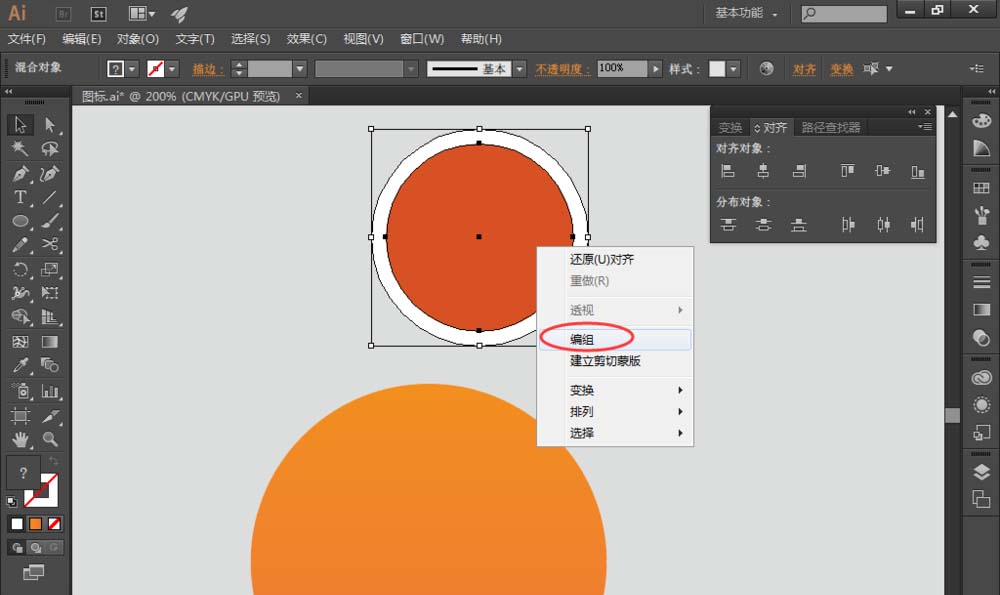The height and width of the screenshot is (595, 1000).
Task: Activate the Hand tool
Action: pos(20,439)
